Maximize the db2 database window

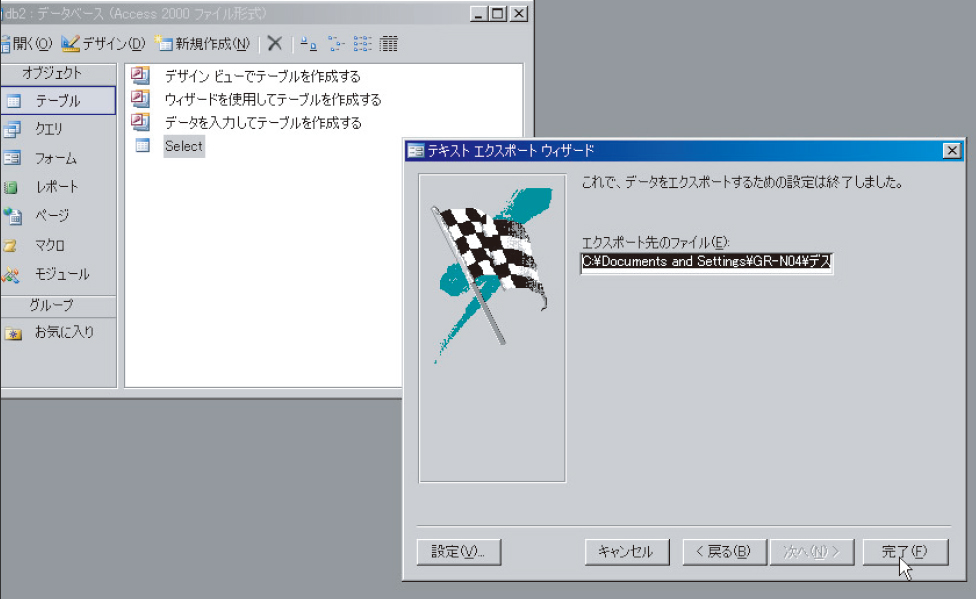pyautogui.click(x=498, y=13)
